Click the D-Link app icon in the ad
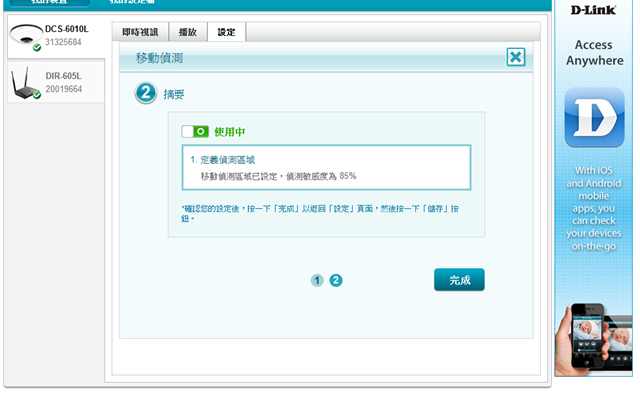This screenshot has width=640, height=393. click(594, 117)
